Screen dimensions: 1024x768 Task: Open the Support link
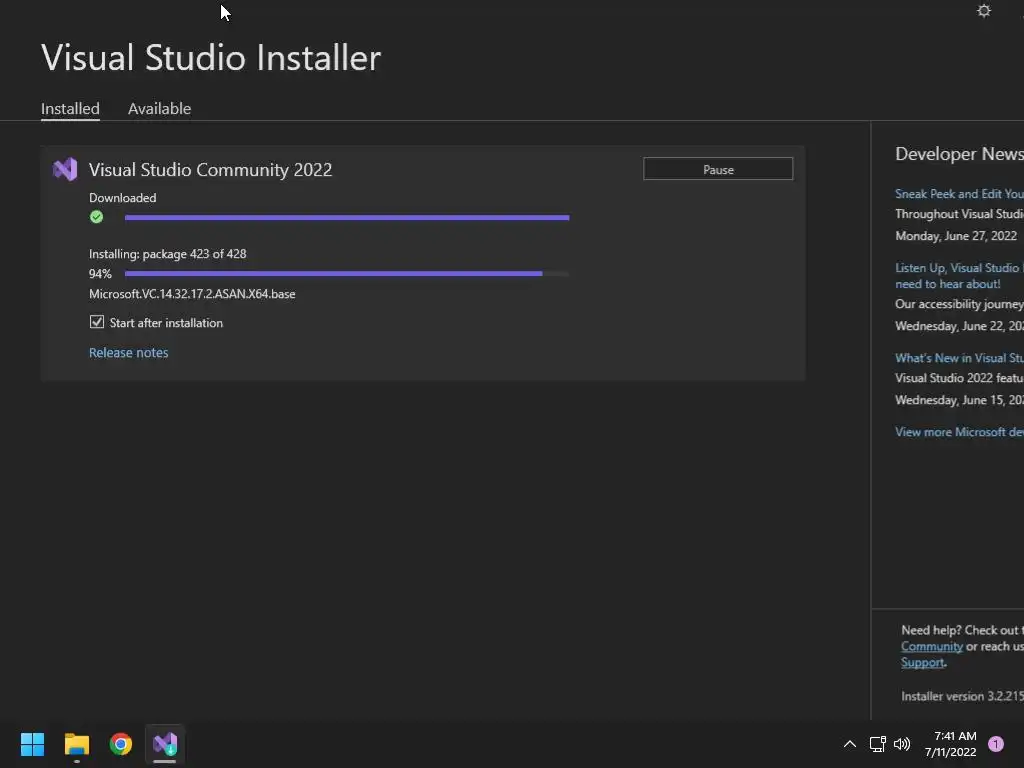[x=922, y=663]
